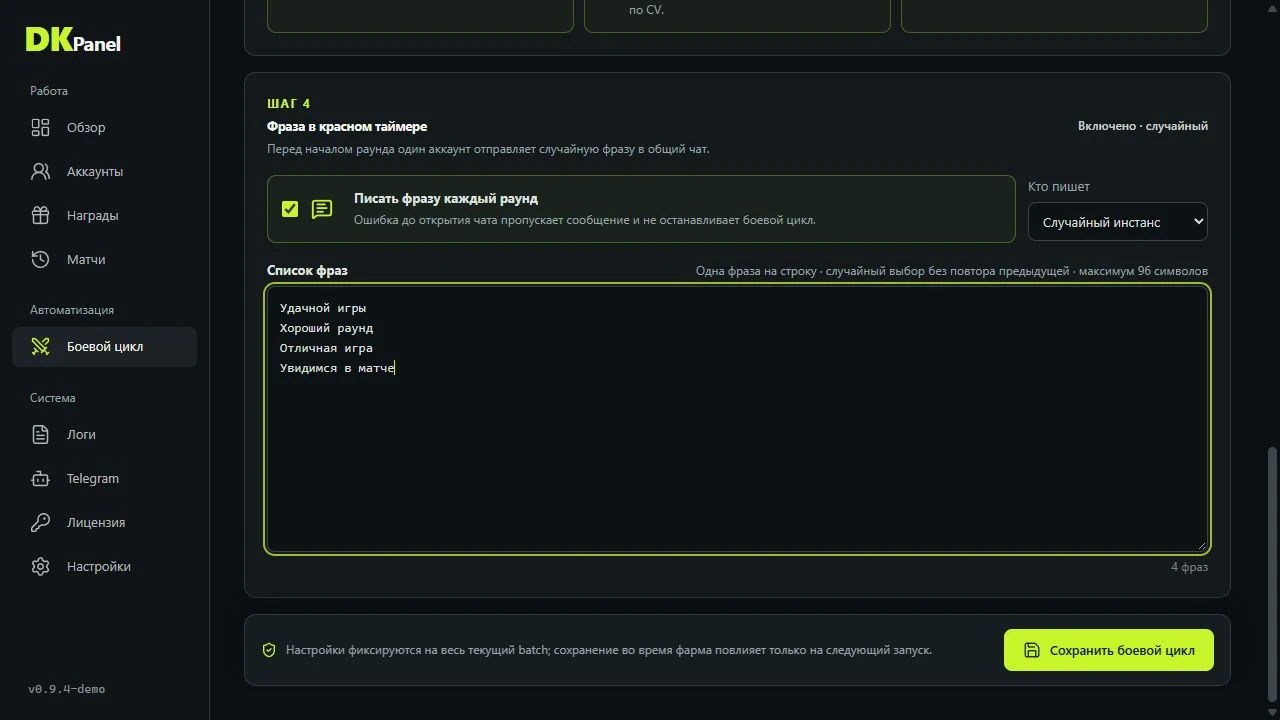
Task: Open the Матчи page
Action: tap(104, 259)
